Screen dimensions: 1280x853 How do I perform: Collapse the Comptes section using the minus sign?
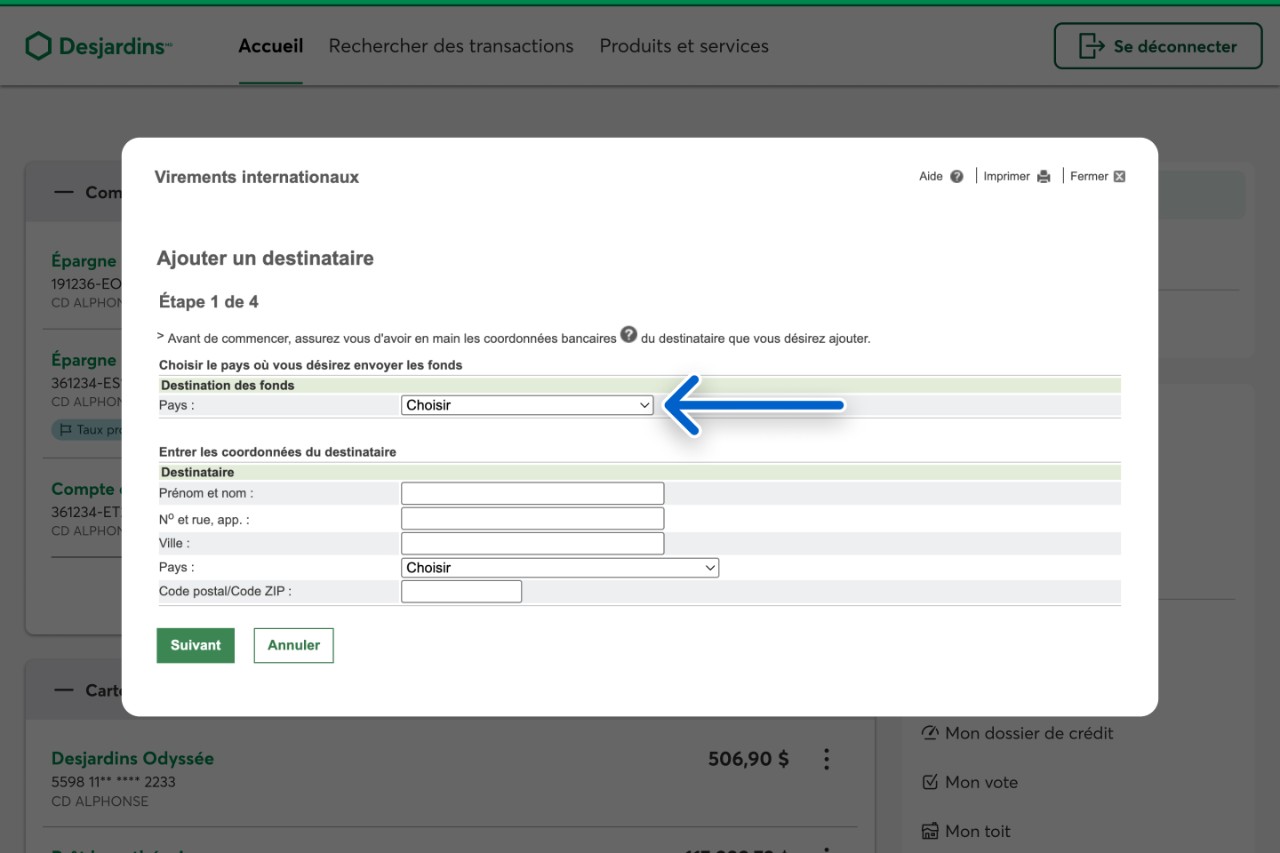[x=64, y=192]
